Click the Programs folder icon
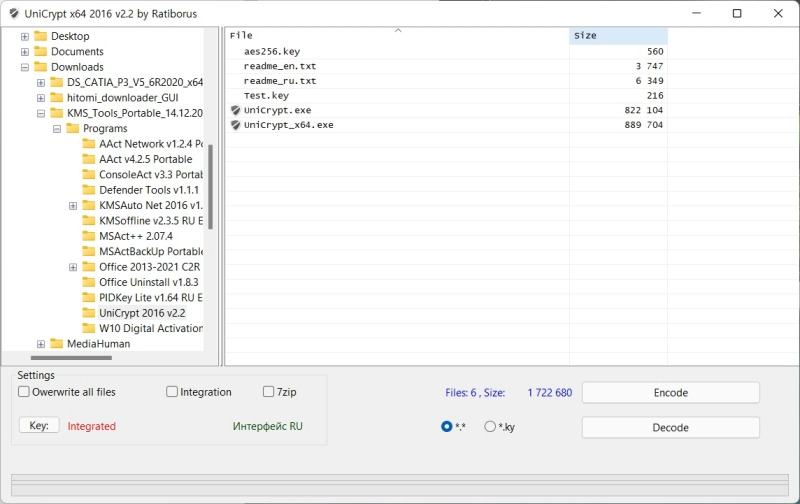The width and height of the screenshot is (800, 504). coord(73,129)
